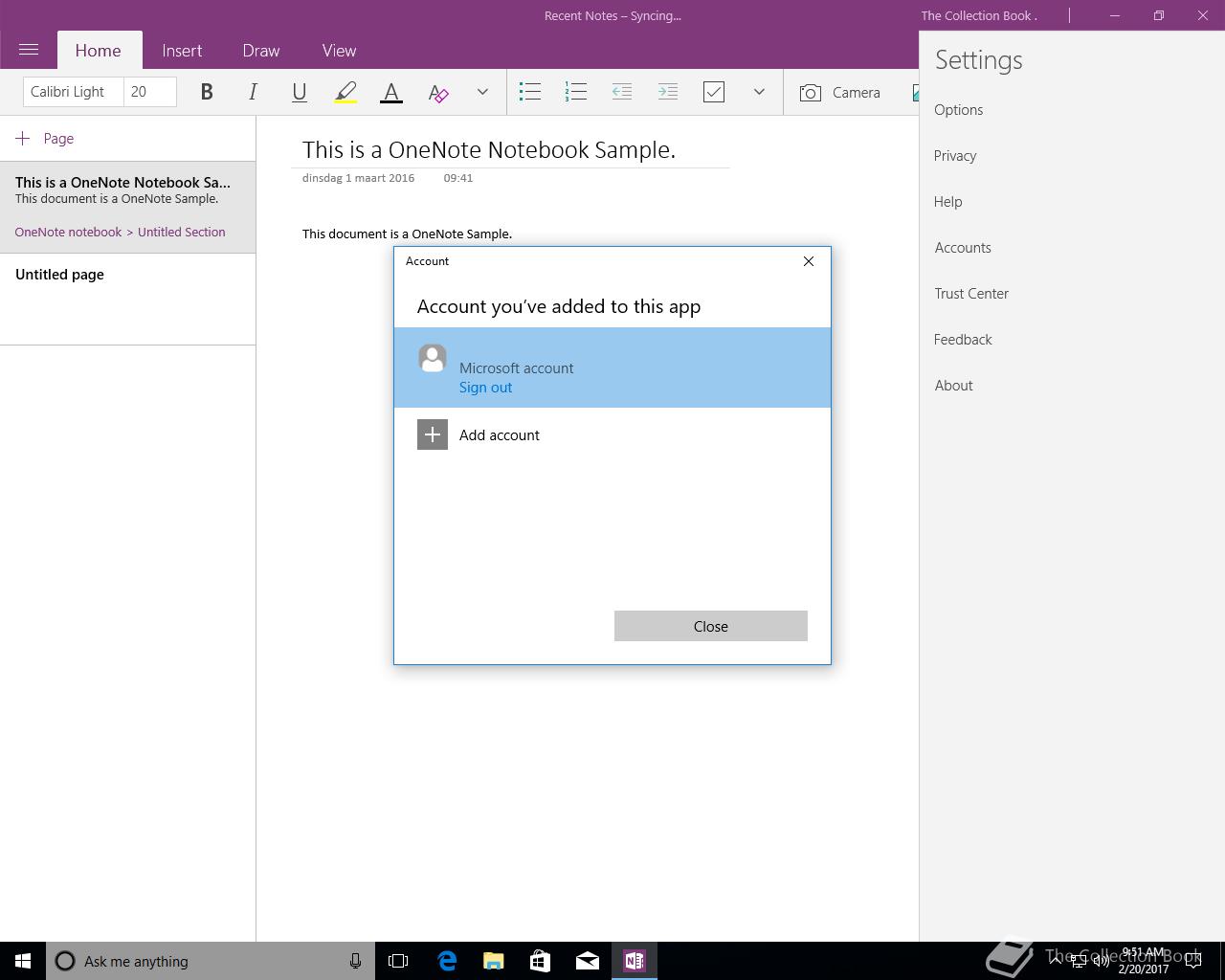
Task: Click the Add account label
Action: point(500,435)
